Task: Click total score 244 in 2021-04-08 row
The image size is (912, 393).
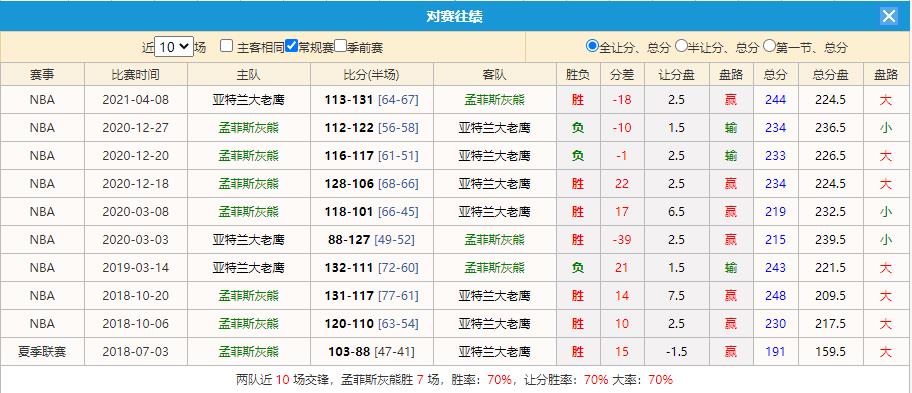Action: (x=775, y=100)
